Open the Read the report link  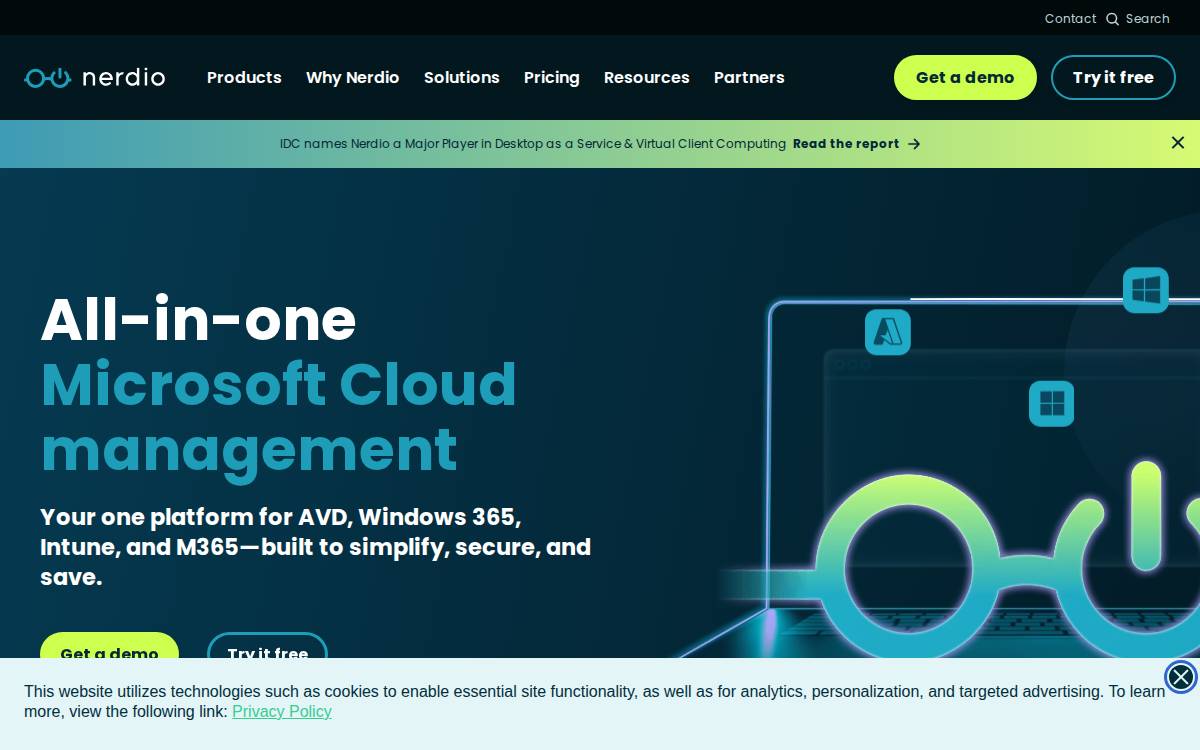click(846, 144)
